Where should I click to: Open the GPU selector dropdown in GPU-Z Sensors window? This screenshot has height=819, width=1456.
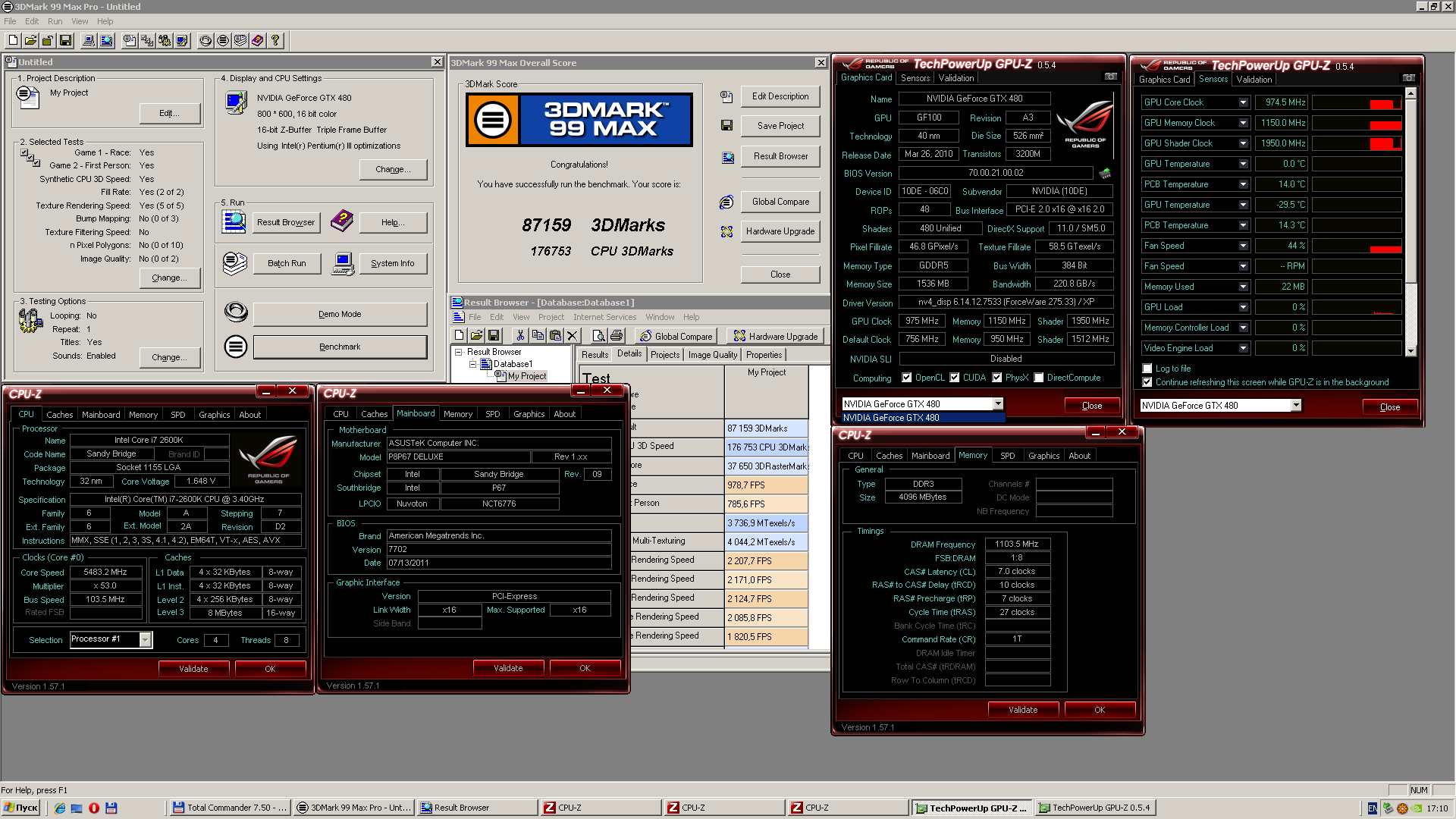1296,406
